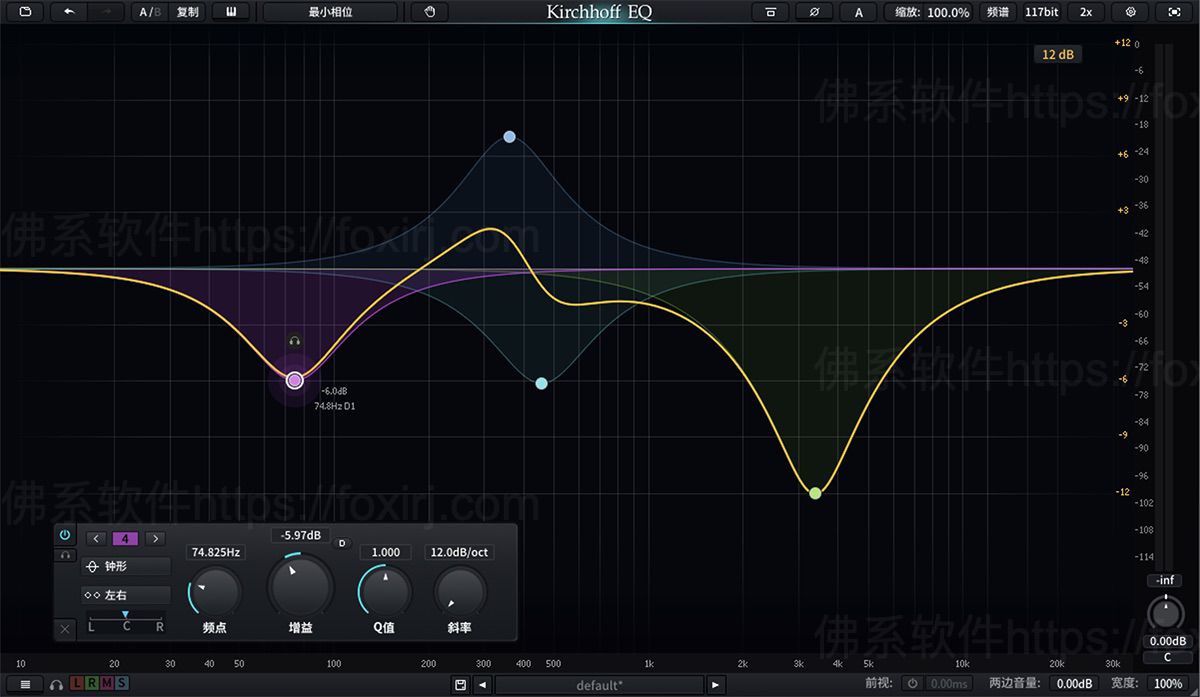
Task: Save preset using the floppy disk icon
Action: pos(460,684)
